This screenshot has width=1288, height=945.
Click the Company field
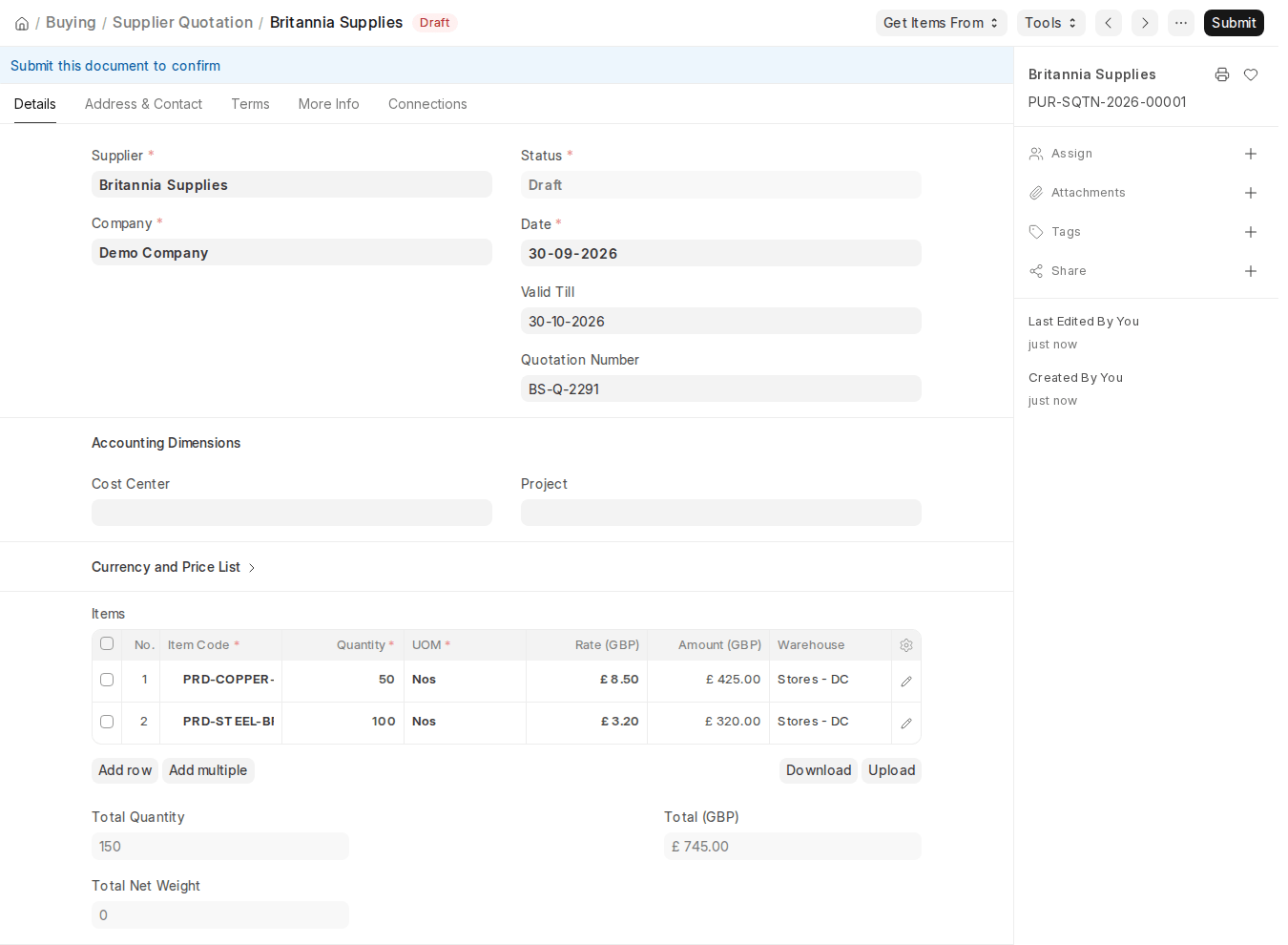coord(292,252)
